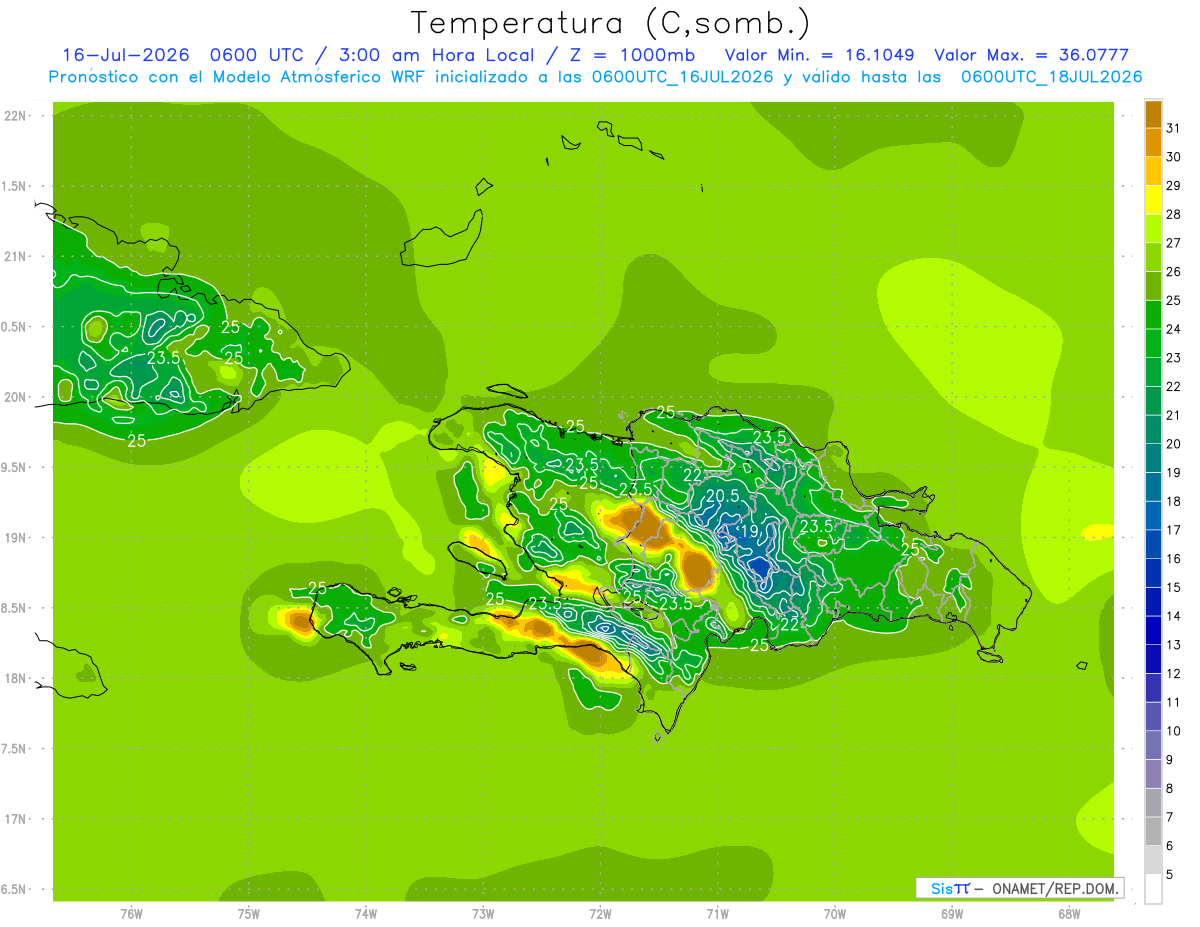Screen dimensions: 1200x927
Task: Click the title 'Temperatura (C,somb.)'
Action: pyautogui.click(x=610, y=23)
